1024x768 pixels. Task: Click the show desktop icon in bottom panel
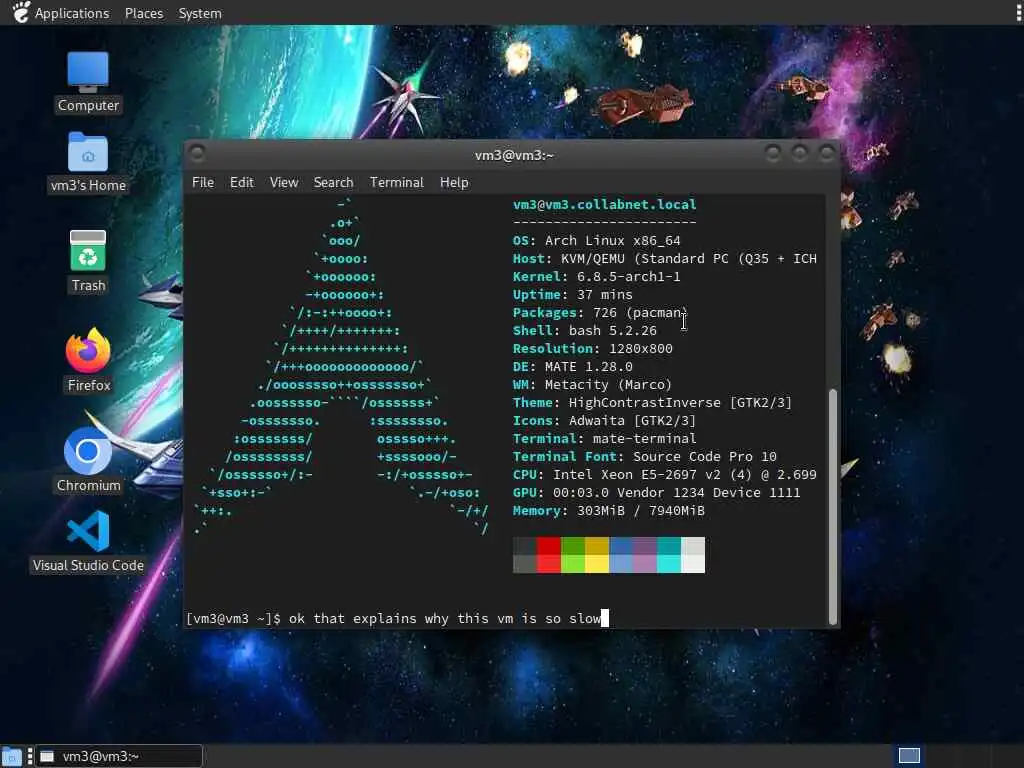[x=12, y=757]
